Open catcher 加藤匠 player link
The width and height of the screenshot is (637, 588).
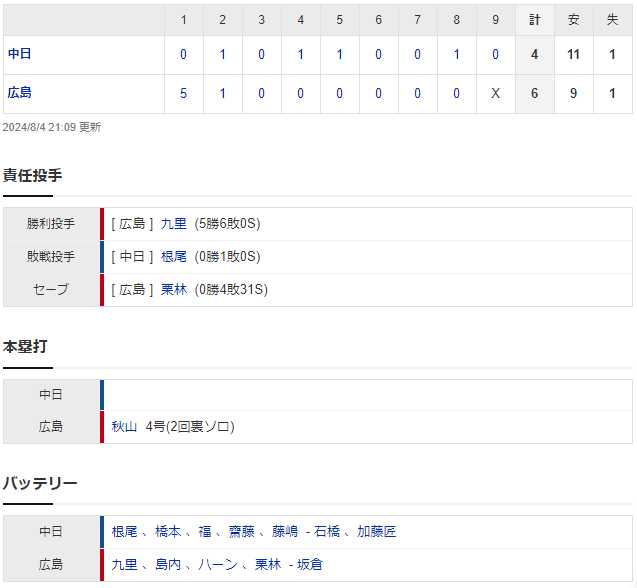point(377,532)
